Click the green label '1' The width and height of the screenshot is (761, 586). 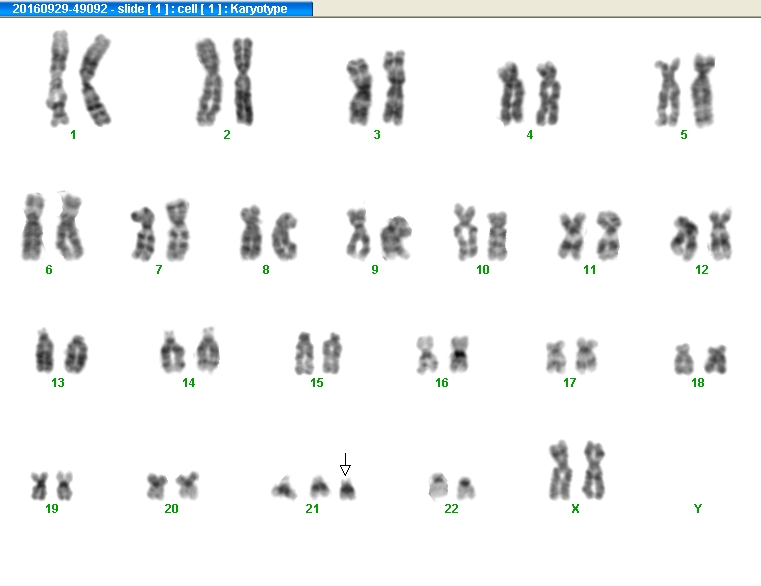(x=73, y=135)
